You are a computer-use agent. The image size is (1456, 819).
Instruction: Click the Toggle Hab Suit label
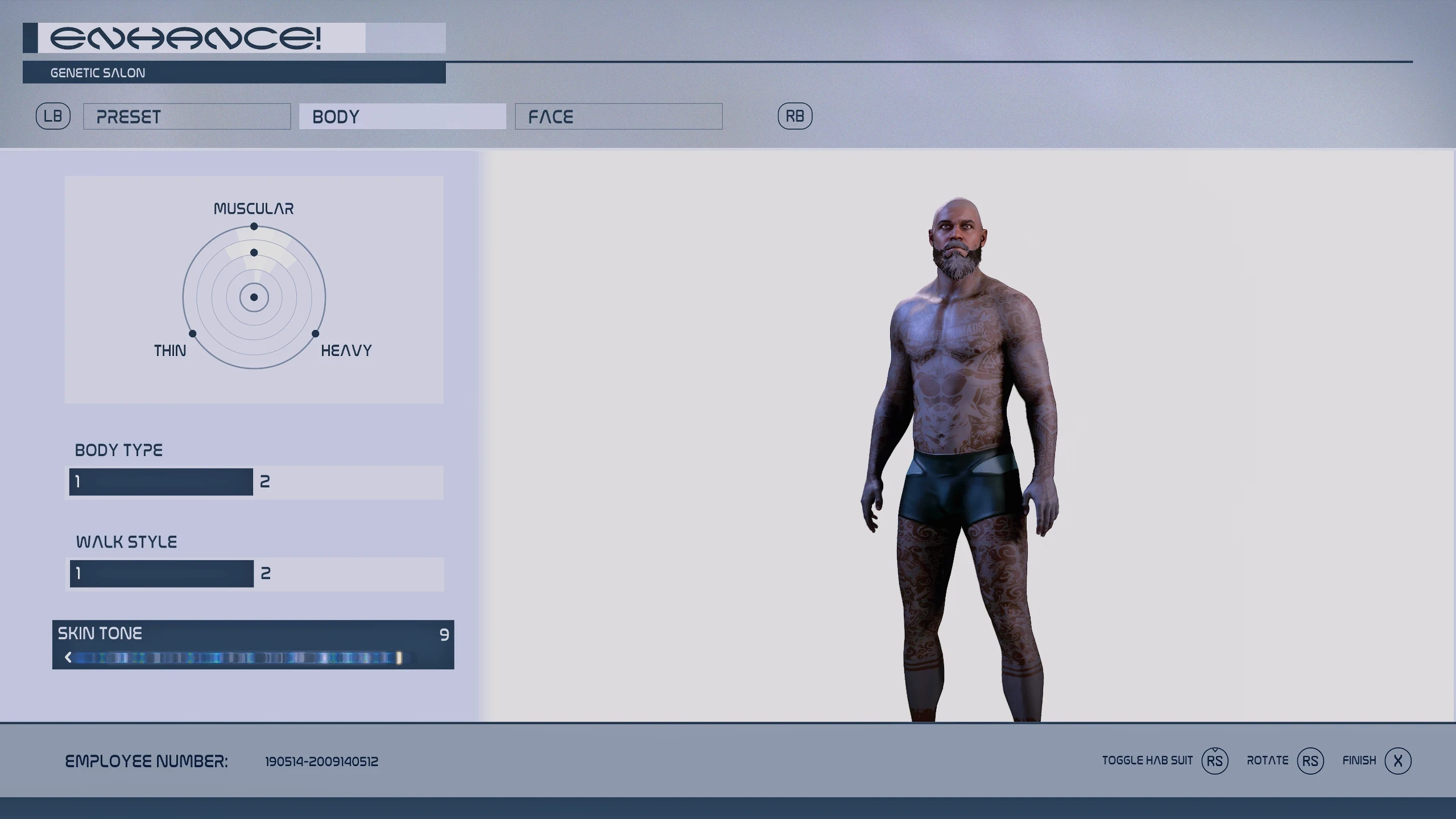pos(1147,760)
